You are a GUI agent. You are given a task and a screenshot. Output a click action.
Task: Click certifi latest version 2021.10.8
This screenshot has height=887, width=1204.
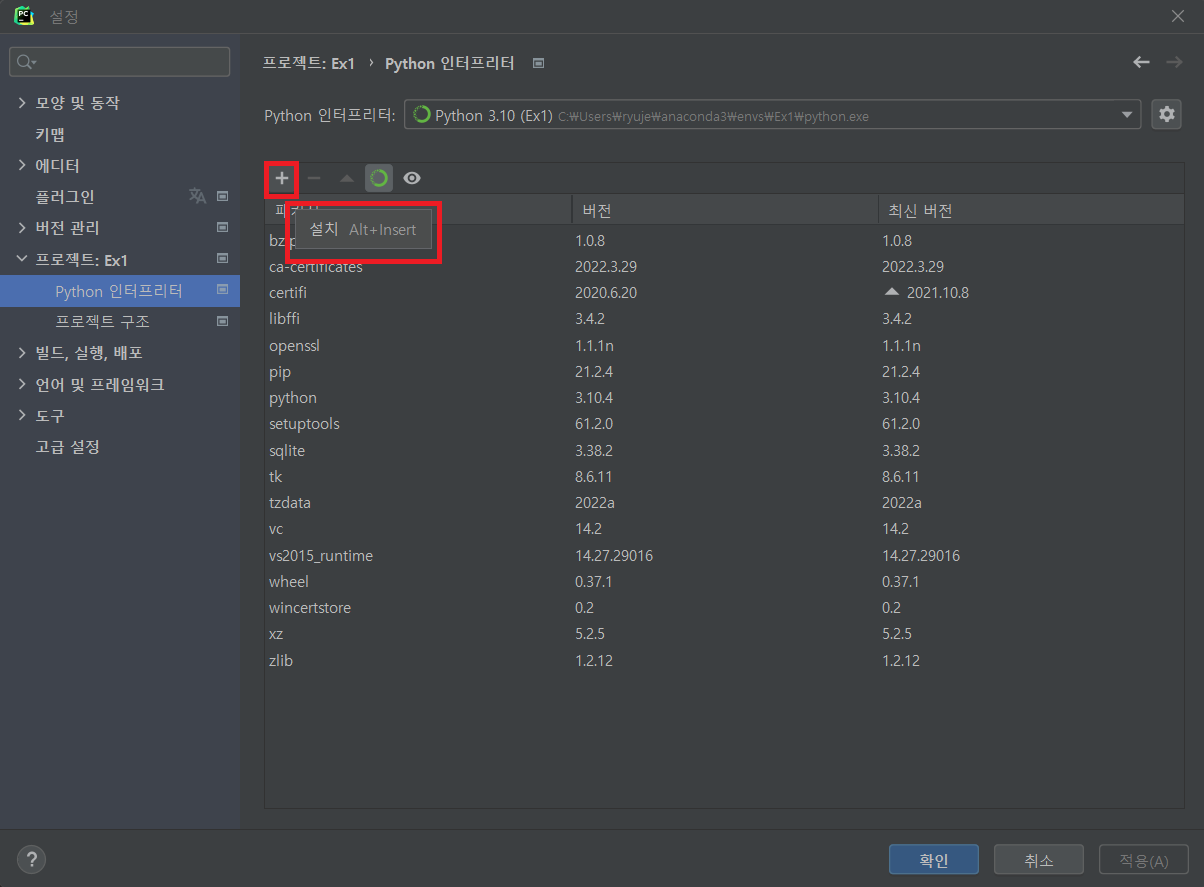pyautogui.click(x=937, y=293)
